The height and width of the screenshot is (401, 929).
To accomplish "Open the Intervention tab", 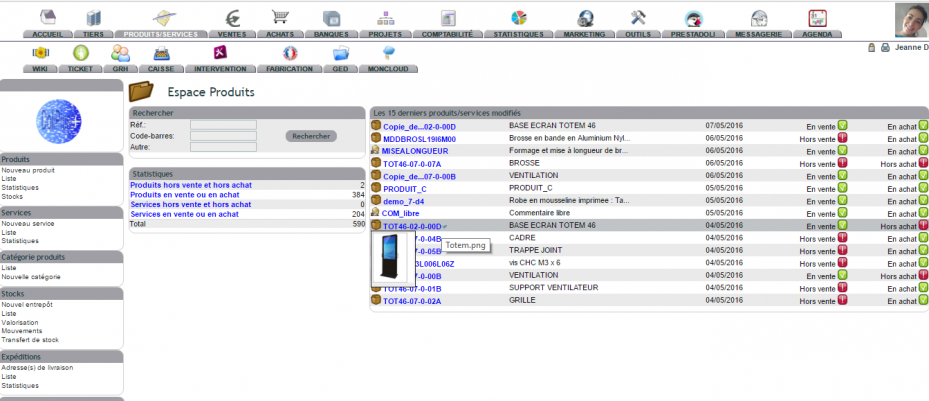I will 220,69.
